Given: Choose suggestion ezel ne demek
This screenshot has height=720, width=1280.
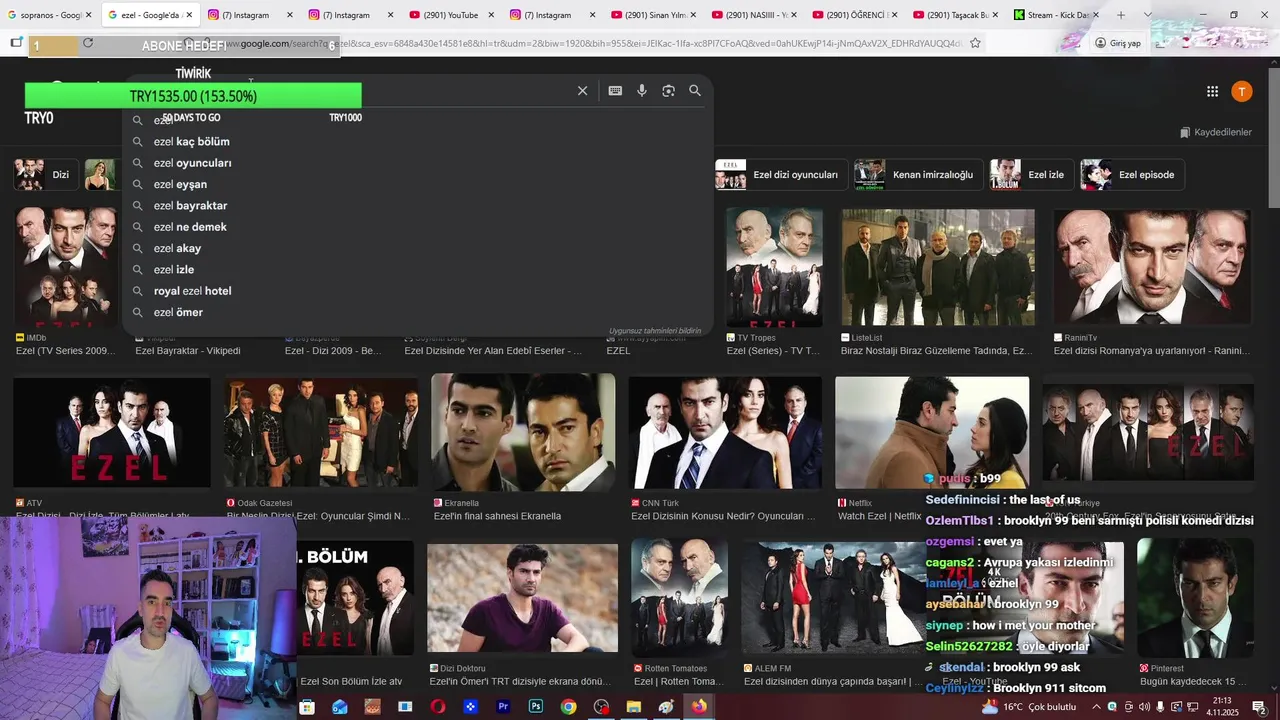Looking at the screenshot, I should tap(418, 227).
